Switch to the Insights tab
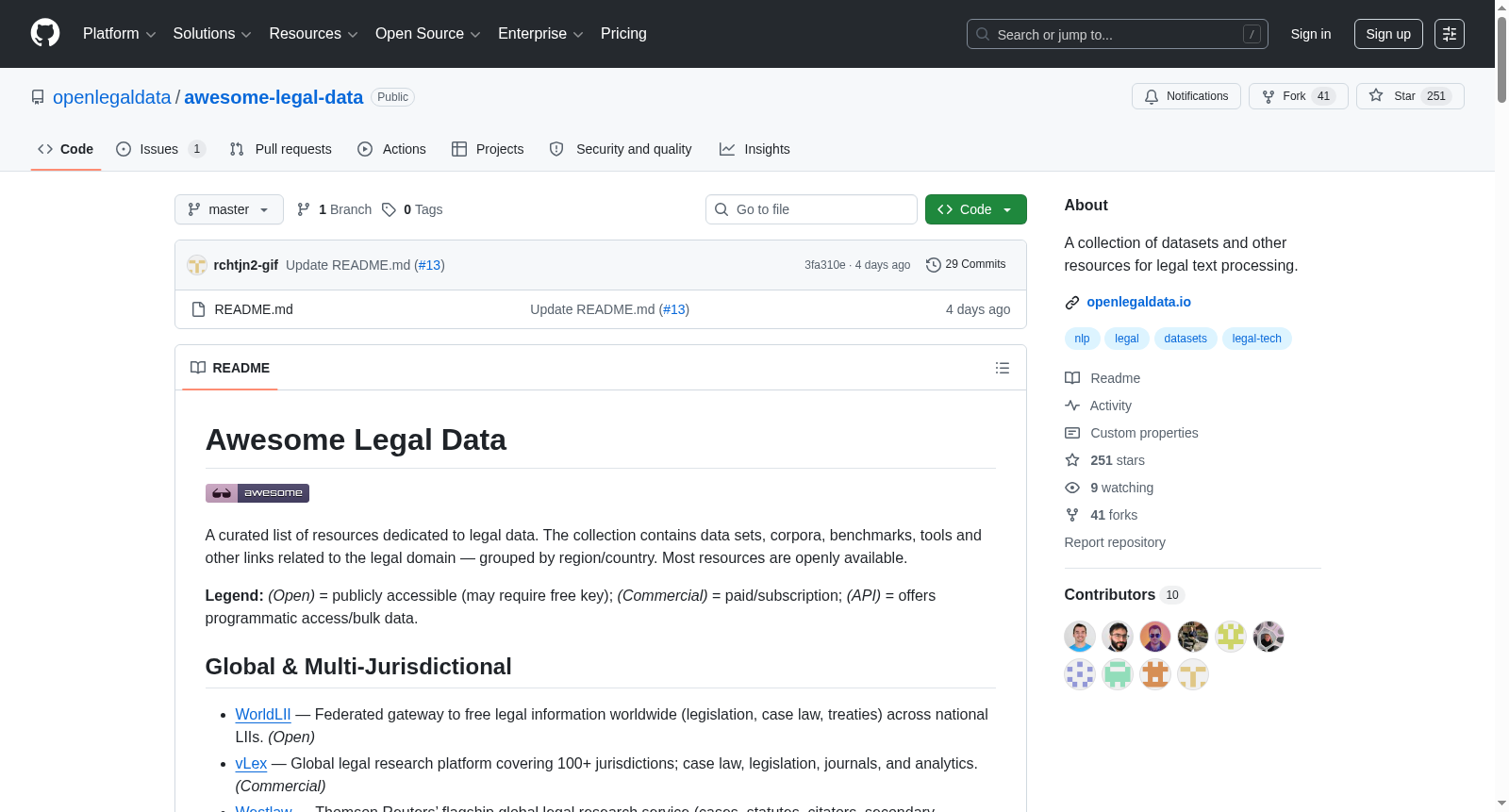 click(x=754, y=149)
